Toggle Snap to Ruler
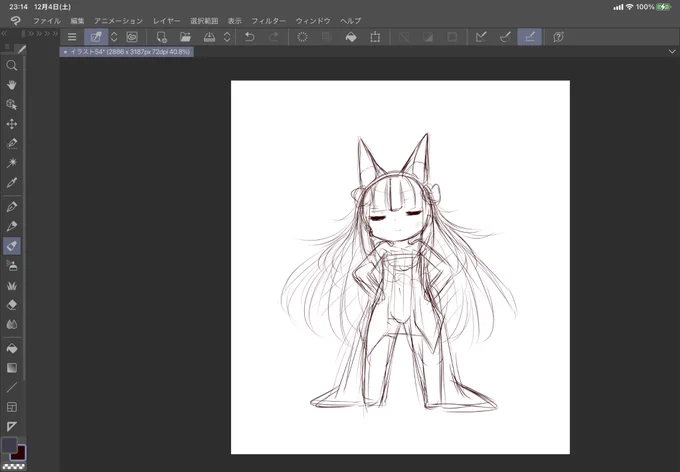This screenshot has height=472, width=680. [x=481, y=37]
